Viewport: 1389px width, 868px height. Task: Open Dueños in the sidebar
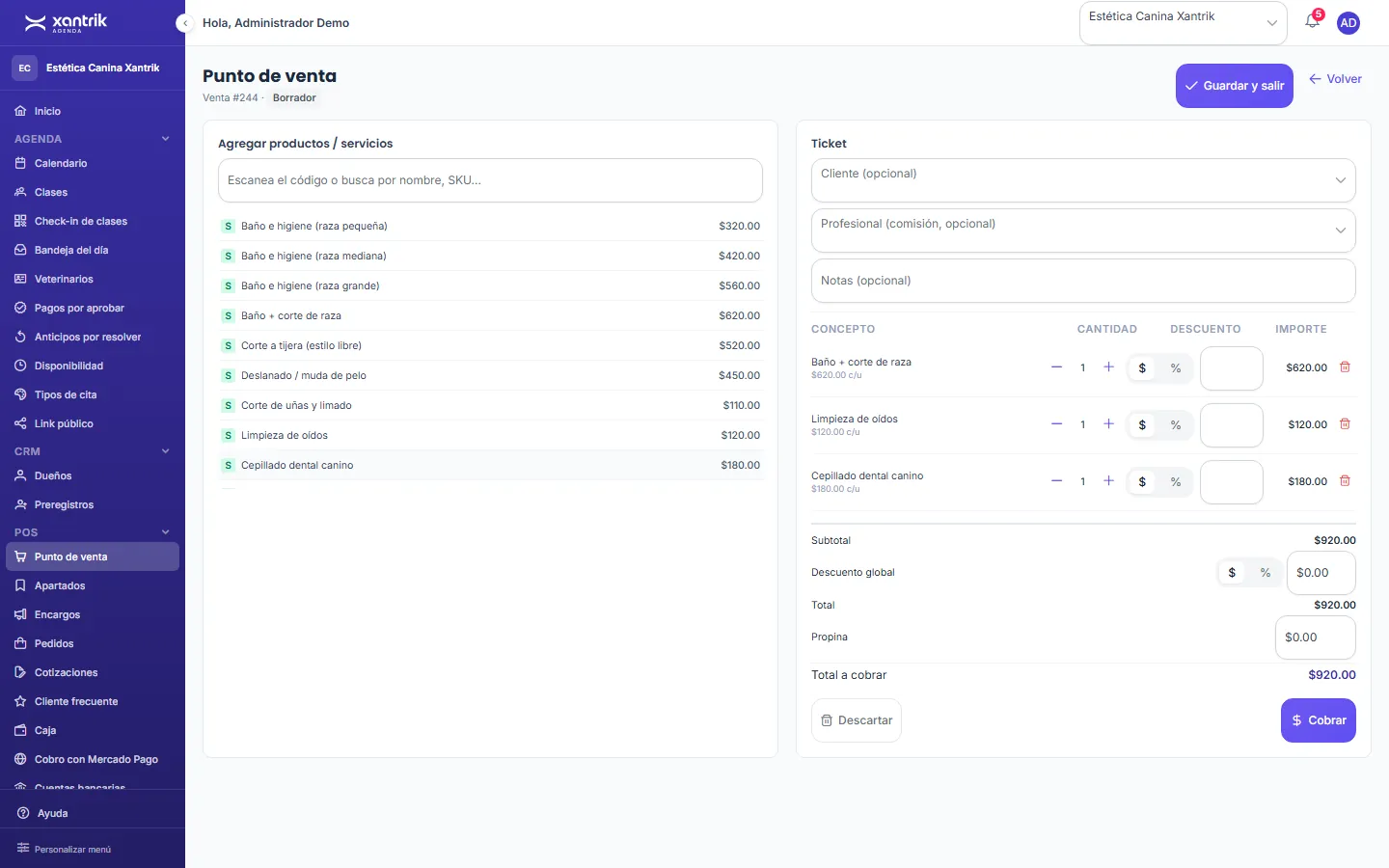[x=93, y=475]
